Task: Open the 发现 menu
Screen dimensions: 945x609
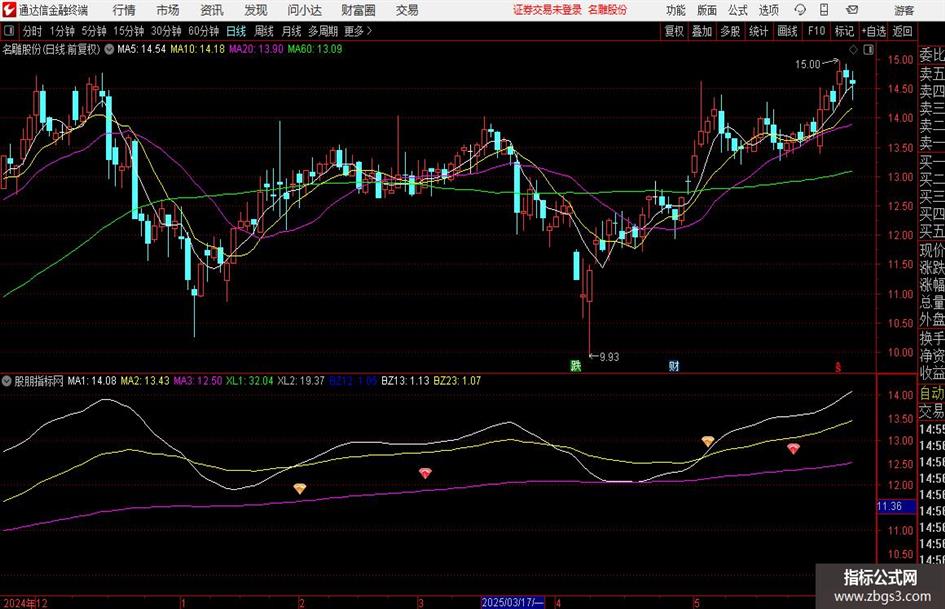Action: point(256,10)
